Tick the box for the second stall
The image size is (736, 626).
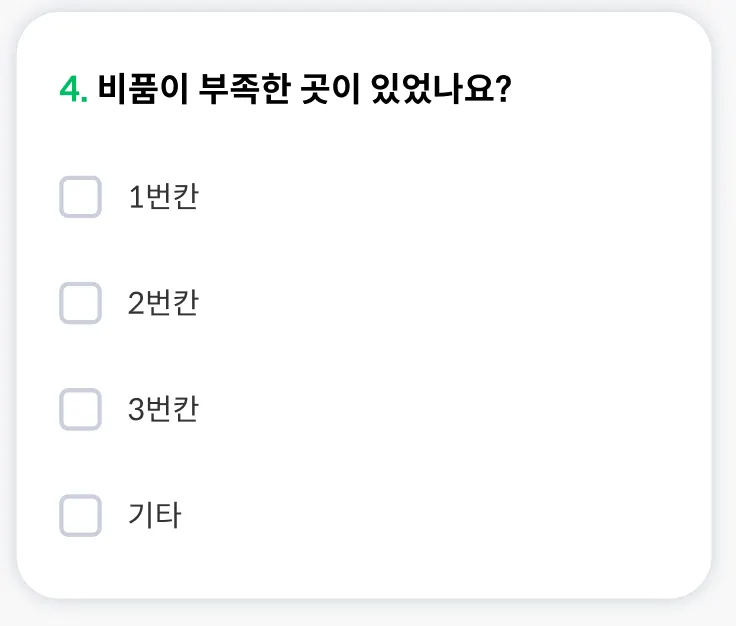[81, 303]
